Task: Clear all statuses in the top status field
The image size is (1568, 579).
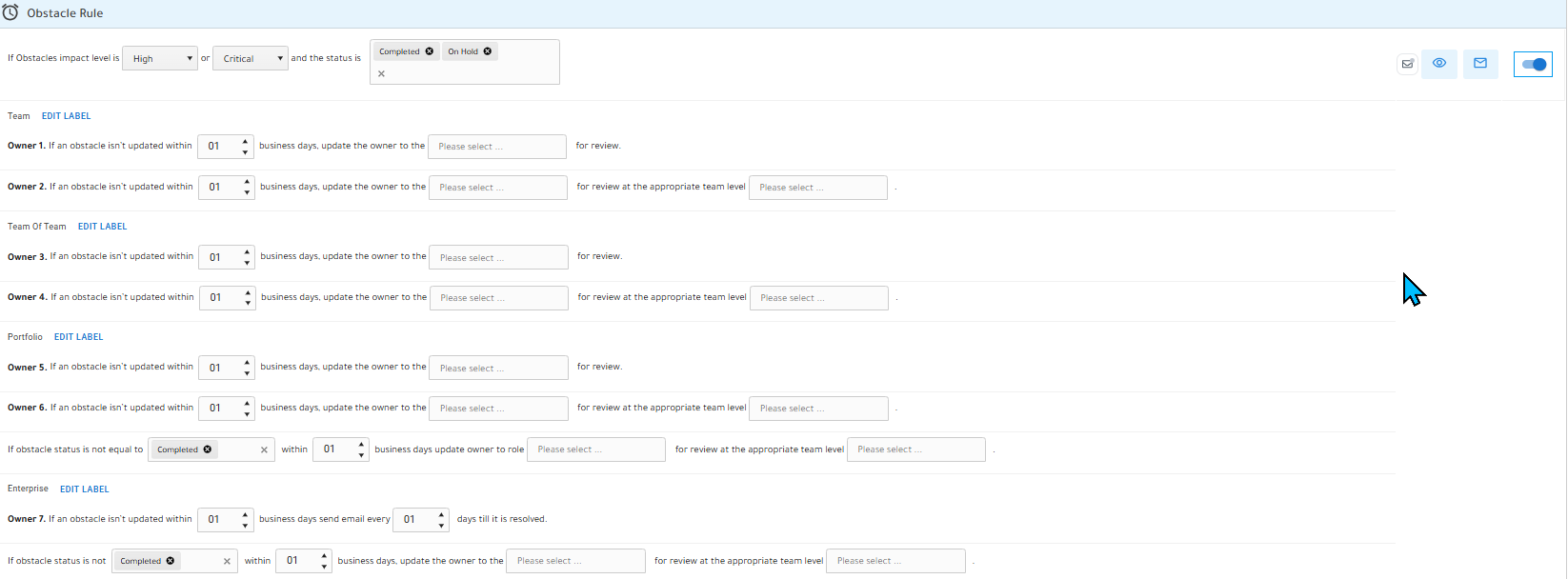Action: [x=381, y=73]
